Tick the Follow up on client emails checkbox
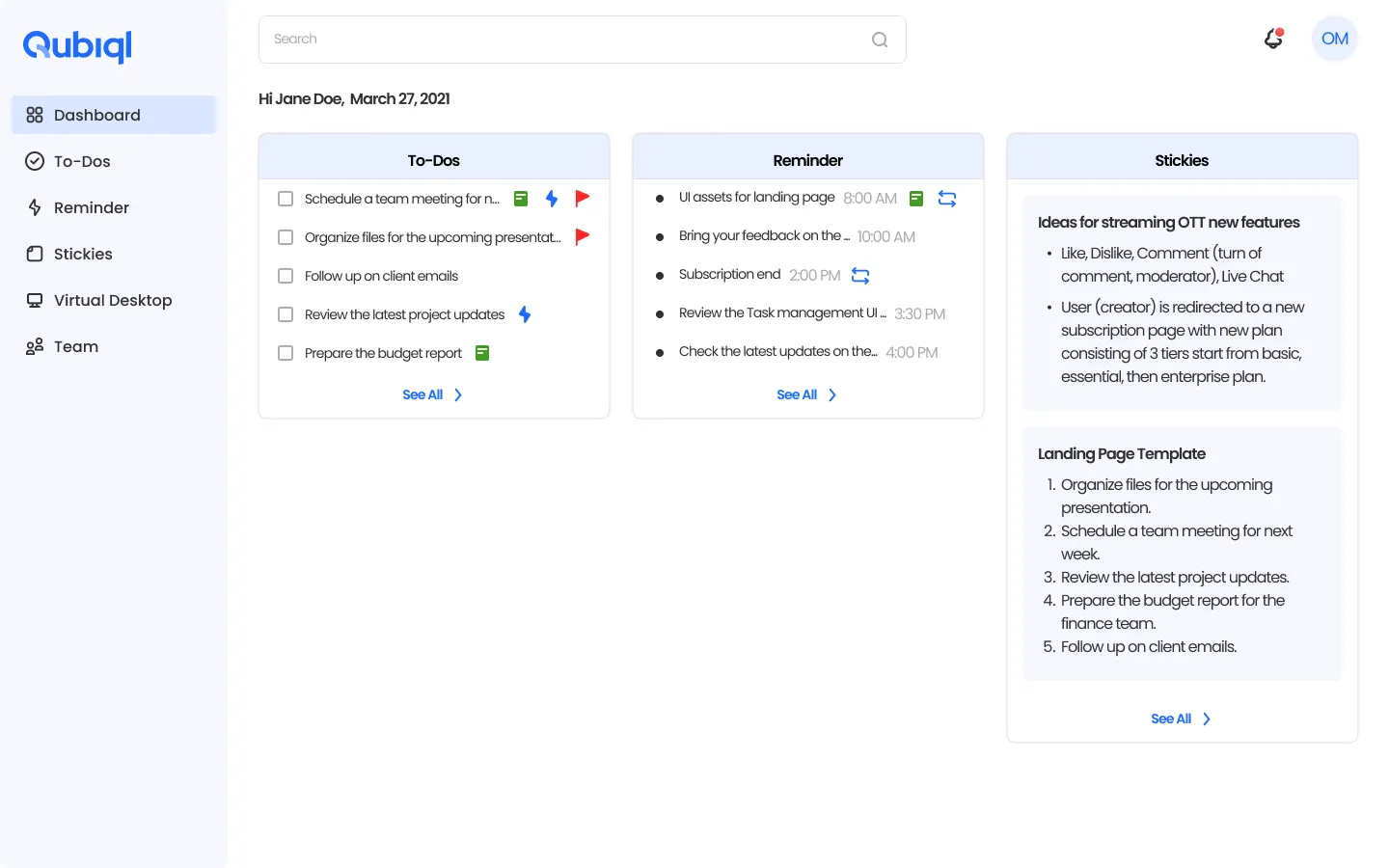This screenshot has width=1389, height=868. (x=286, y=276)
